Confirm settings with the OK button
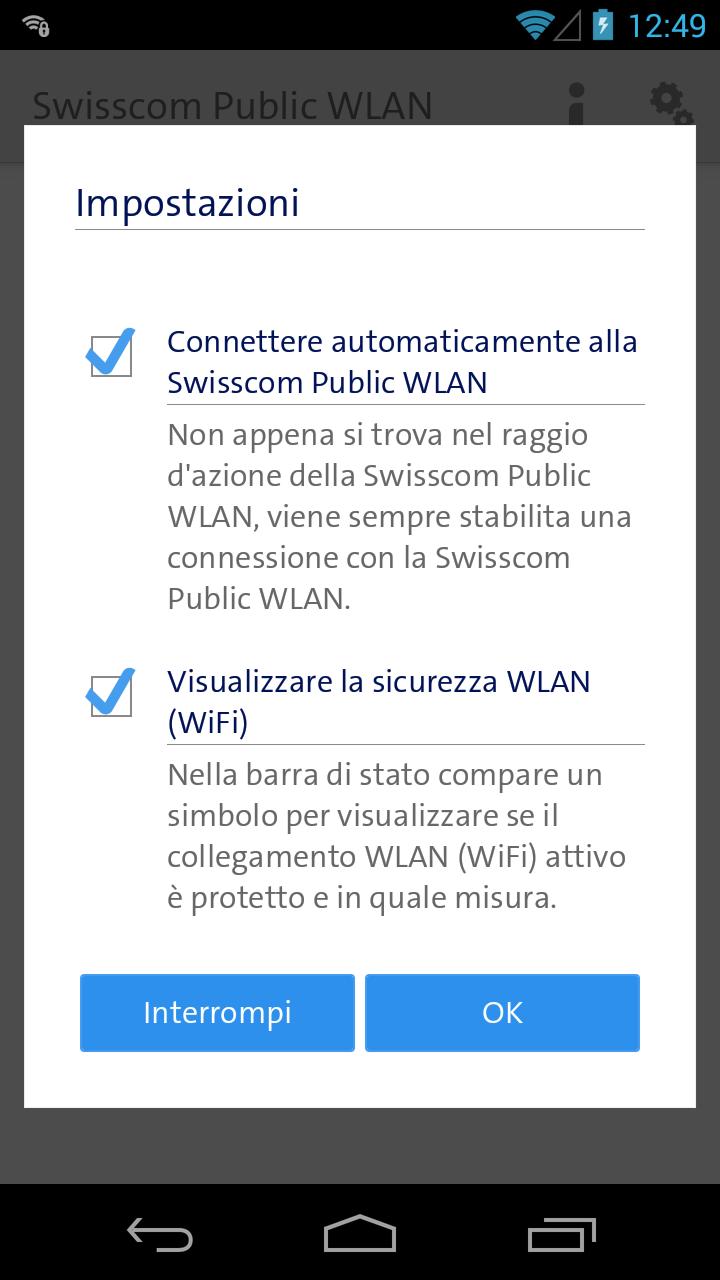Viewport: 720px width, 1280px height. click(x=502, y=1013)
